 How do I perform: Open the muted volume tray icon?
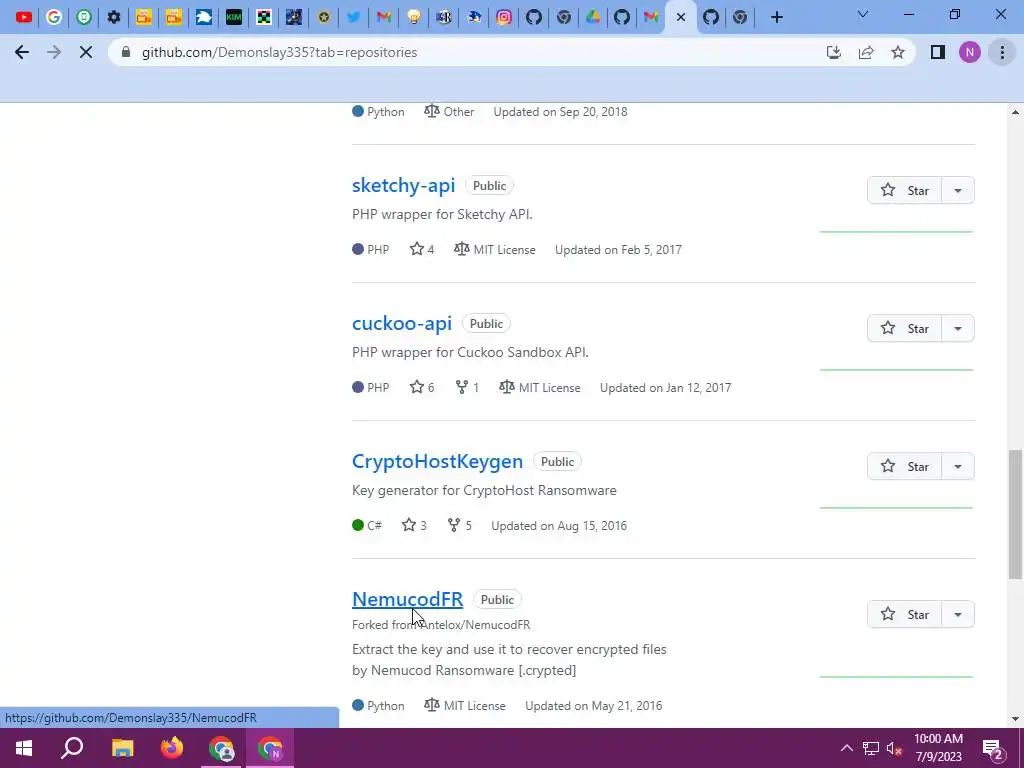pyautogui.click(x=894, y=748)
